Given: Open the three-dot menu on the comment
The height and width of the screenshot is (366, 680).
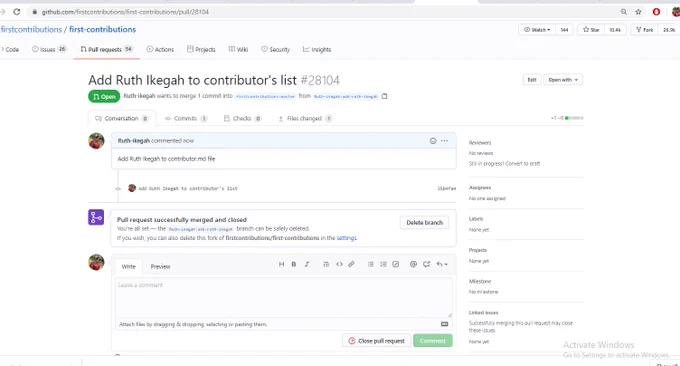Looking at the screenshot, I should tap(445, 141).
